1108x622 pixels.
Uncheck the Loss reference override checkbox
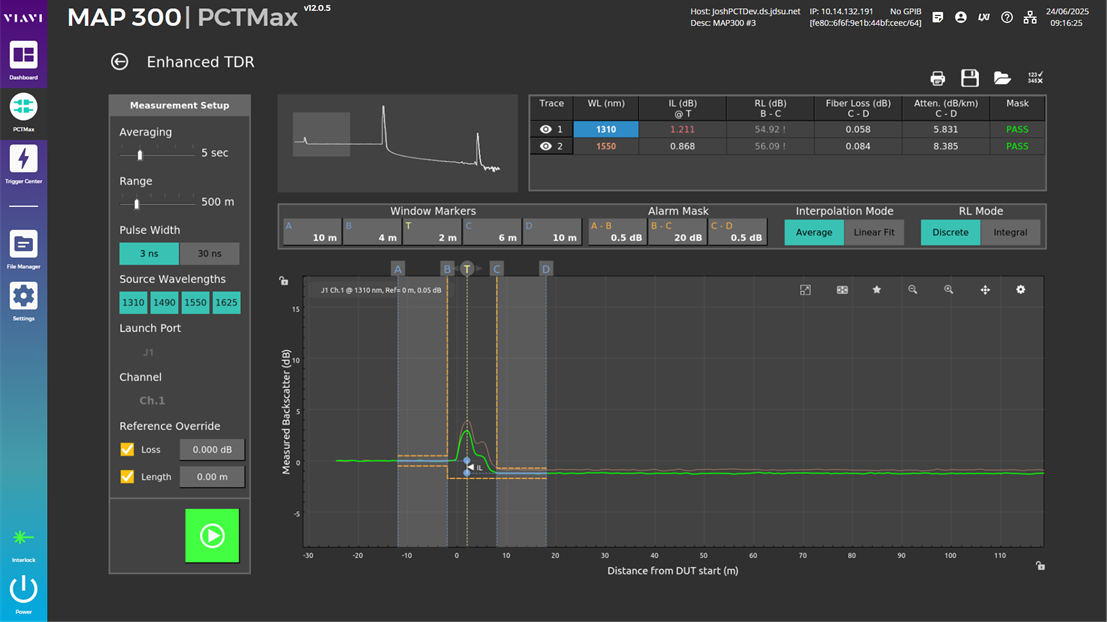point(127,450)
